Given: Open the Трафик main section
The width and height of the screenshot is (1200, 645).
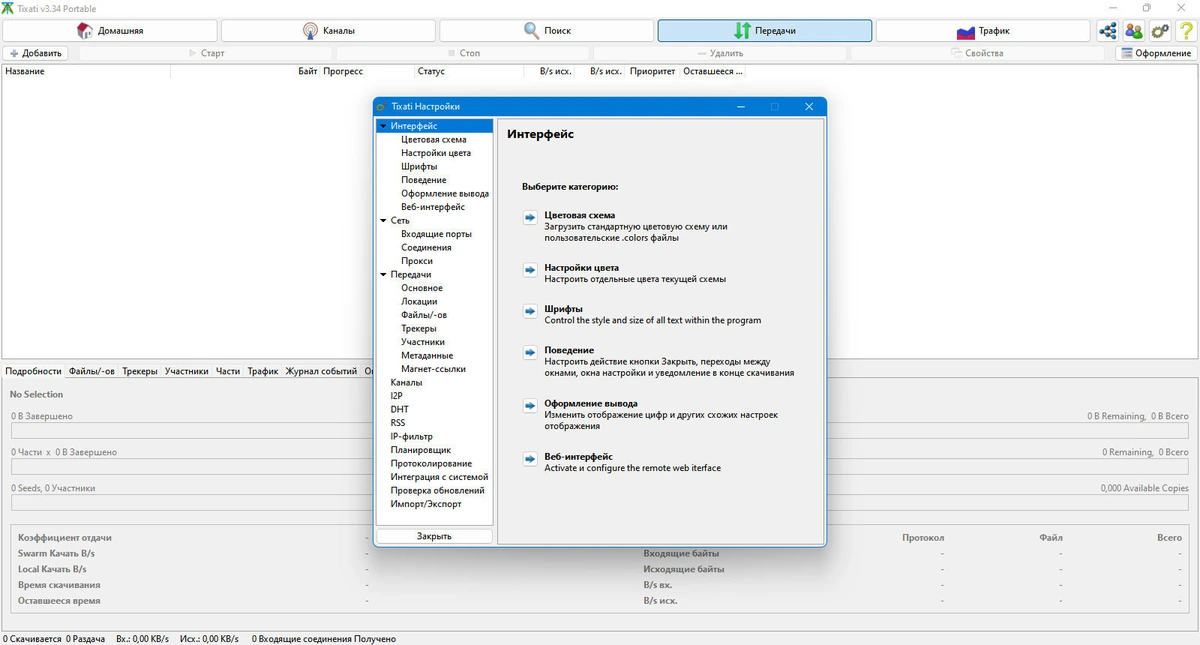Looking at the screenshot, I should [983, 31].
